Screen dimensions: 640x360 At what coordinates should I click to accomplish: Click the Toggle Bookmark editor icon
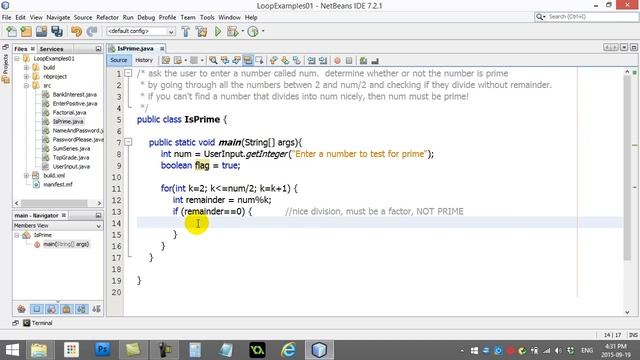[297, 60]
